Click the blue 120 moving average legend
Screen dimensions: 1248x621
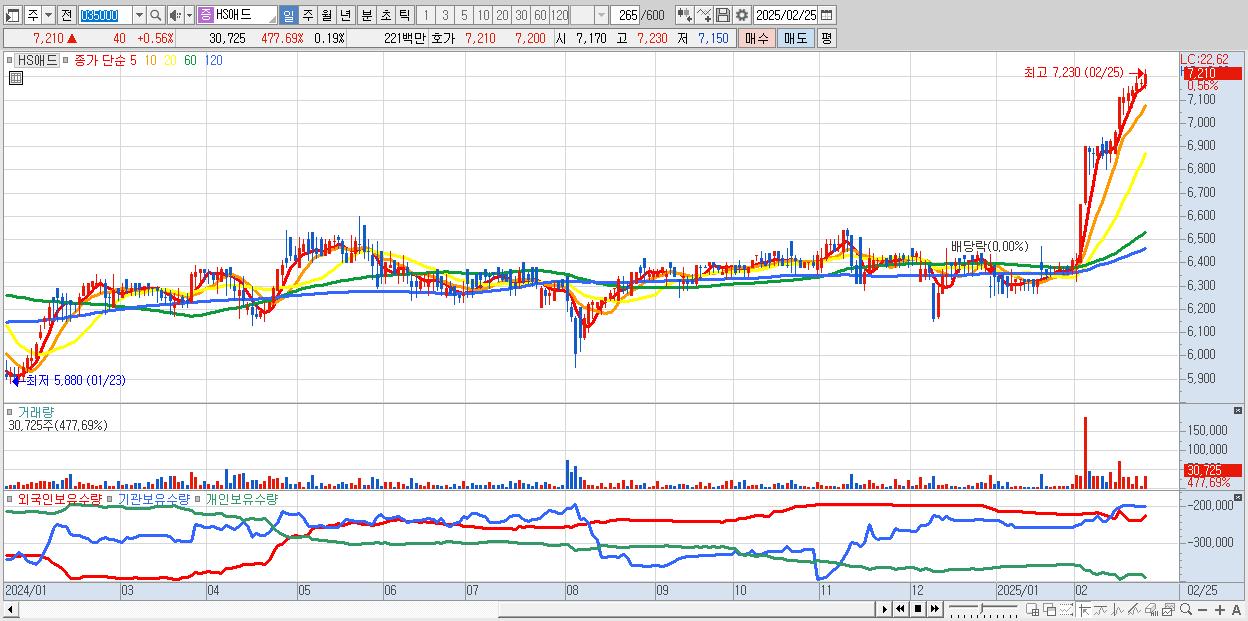coord(214,61)
